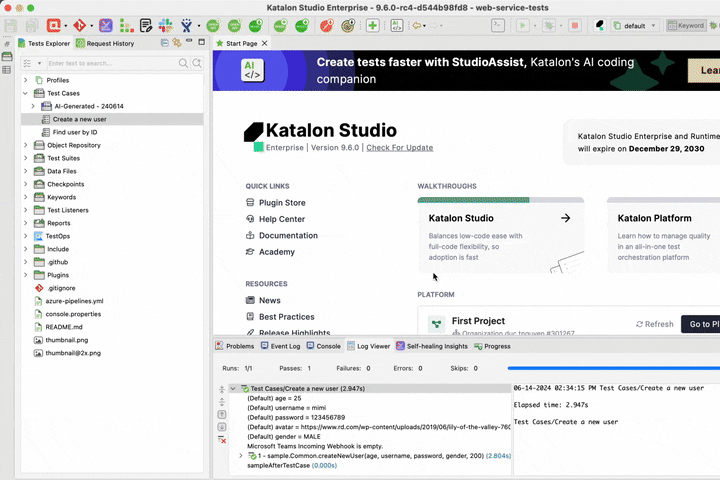Screen dimensions: 720x480
Task: Open the default profile dropdown
Action: [636, 25]
